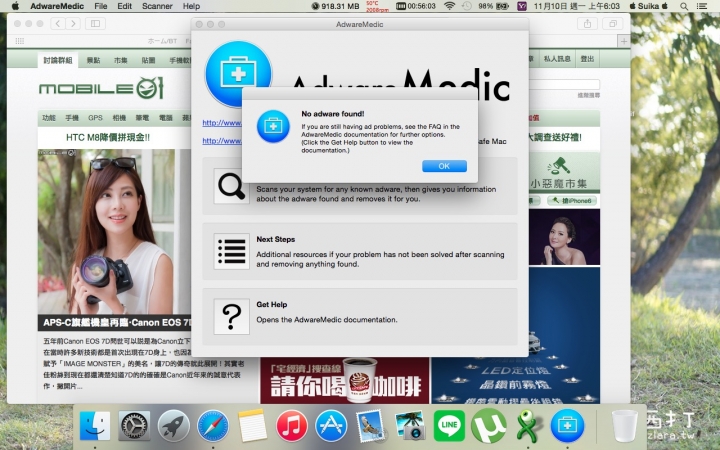The width and height of the screenshot is (720, 450).
Task: Click the 請你喝咖啡 coffee ad banner
Action: click(x=345, y=381)
